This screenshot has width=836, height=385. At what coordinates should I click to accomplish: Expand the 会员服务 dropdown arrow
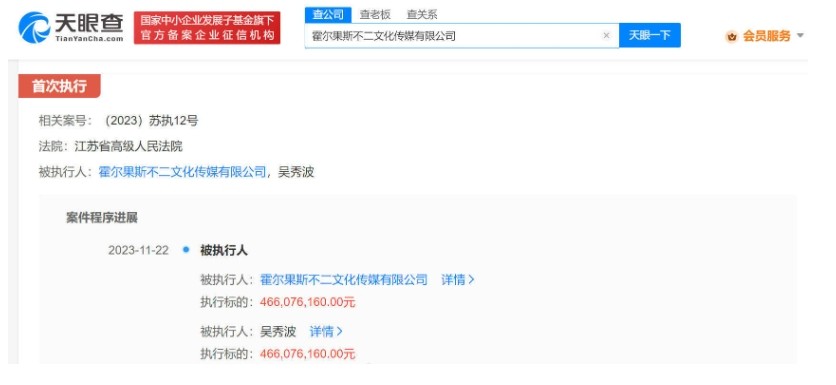tap(800, 36)
